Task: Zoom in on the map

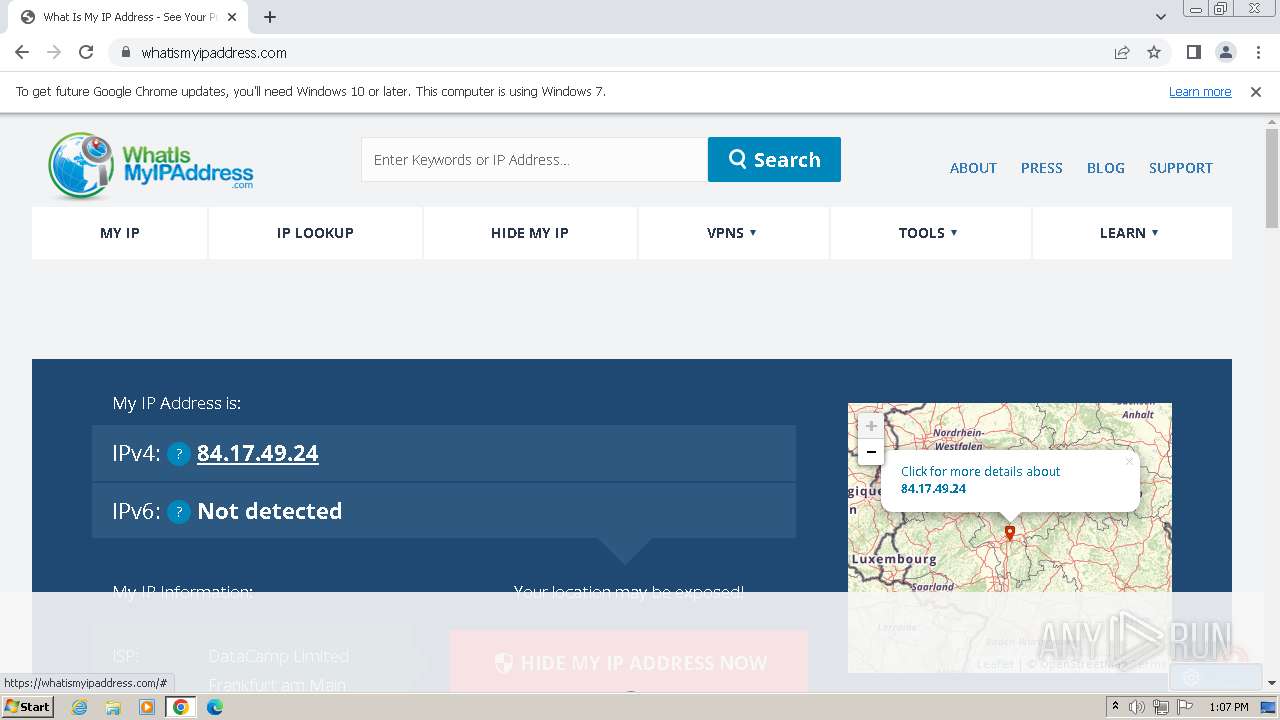Action: point(871,426)
